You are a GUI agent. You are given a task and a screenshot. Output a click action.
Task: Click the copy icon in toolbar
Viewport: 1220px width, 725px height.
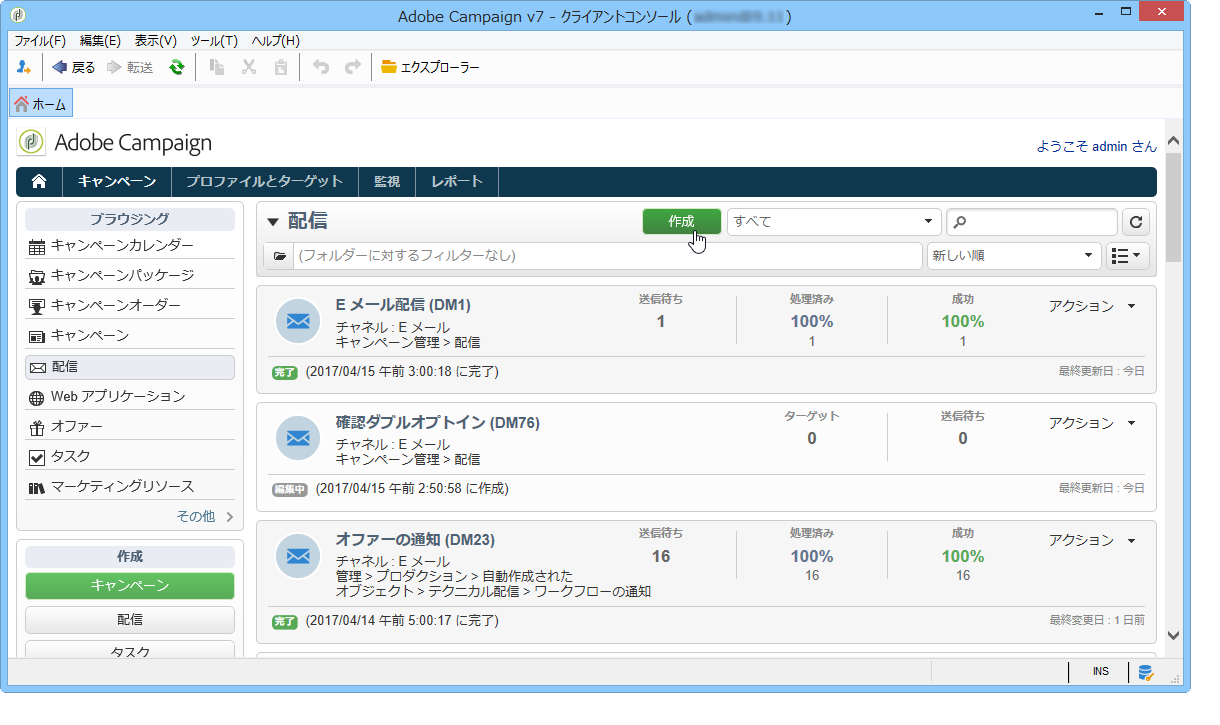tap(217, 67)
